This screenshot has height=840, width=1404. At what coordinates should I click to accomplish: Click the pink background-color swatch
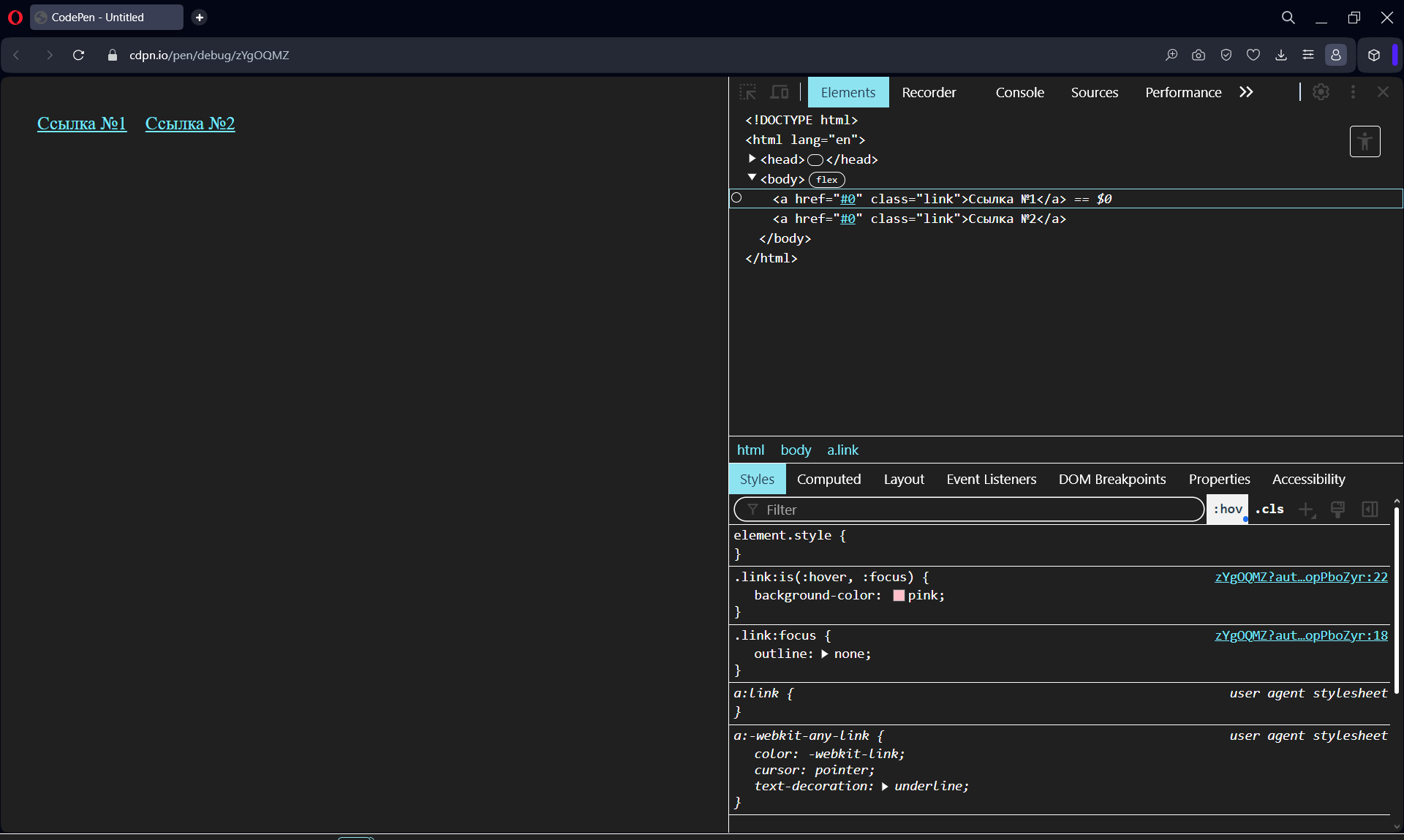(x=897, y=595)
